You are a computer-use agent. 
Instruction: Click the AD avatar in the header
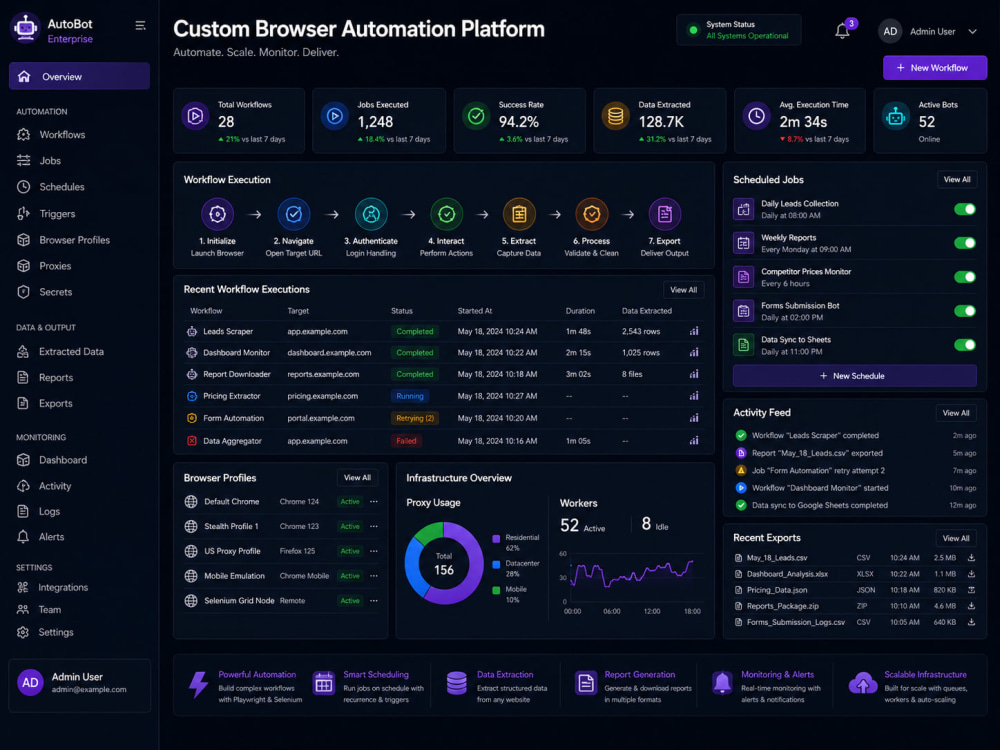click(x=890, y=31)
